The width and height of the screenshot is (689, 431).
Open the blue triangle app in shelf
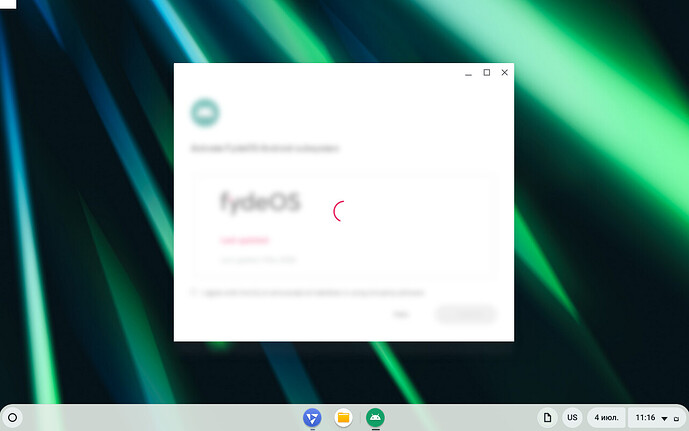[312, 417]
